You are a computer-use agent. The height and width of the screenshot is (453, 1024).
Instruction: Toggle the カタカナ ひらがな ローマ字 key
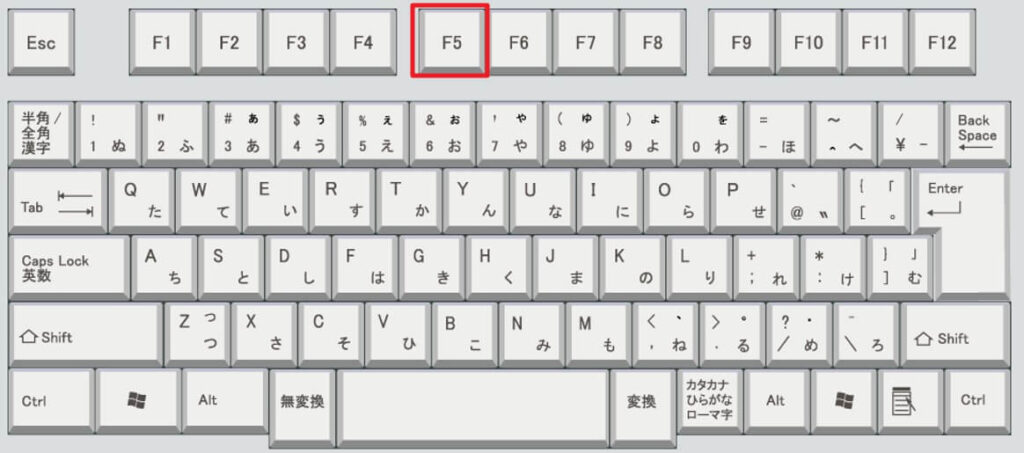[711, 401]
